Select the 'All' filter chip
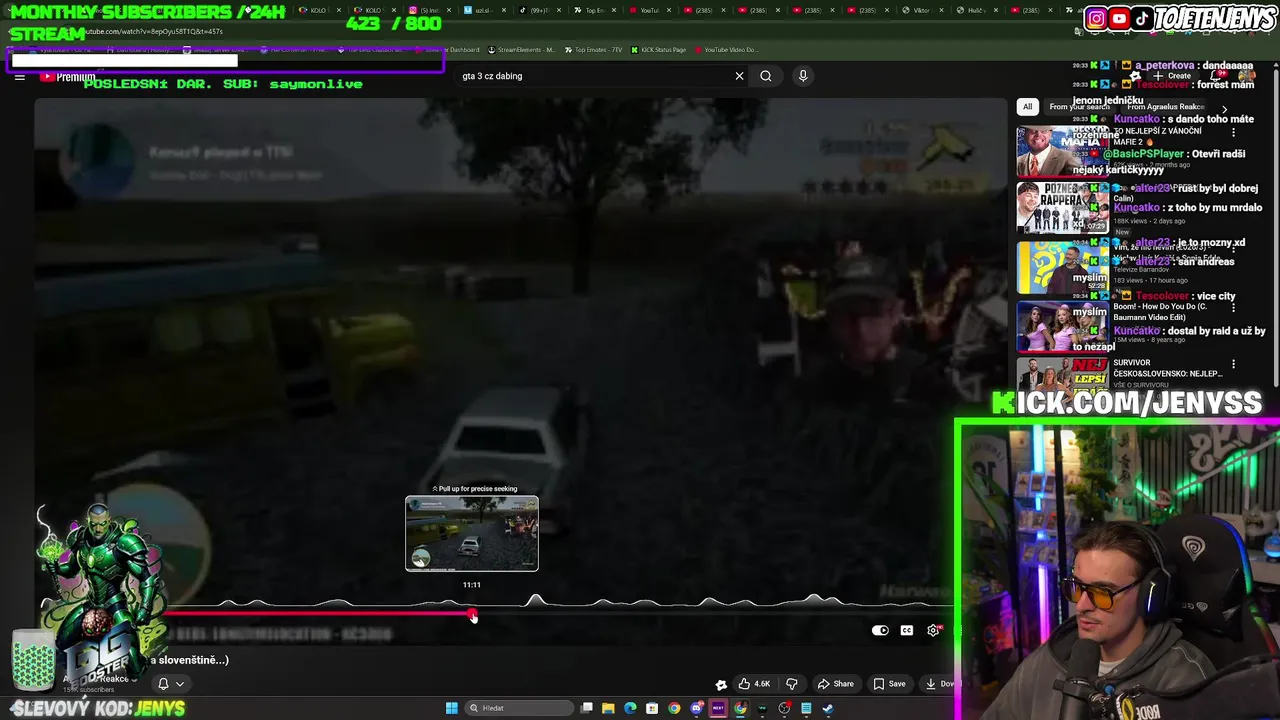 coord(1027,107)
